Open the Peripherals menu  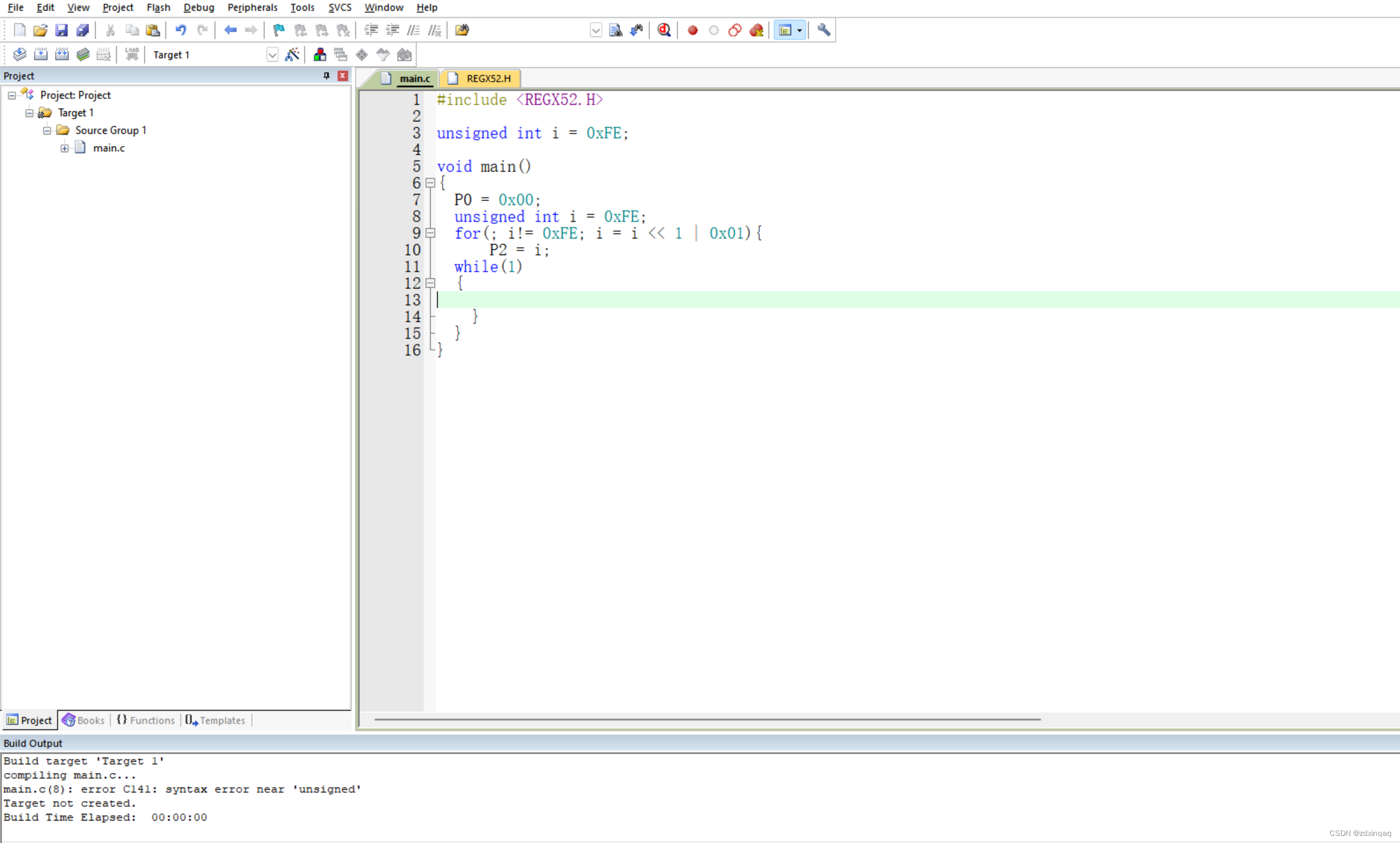252,8
